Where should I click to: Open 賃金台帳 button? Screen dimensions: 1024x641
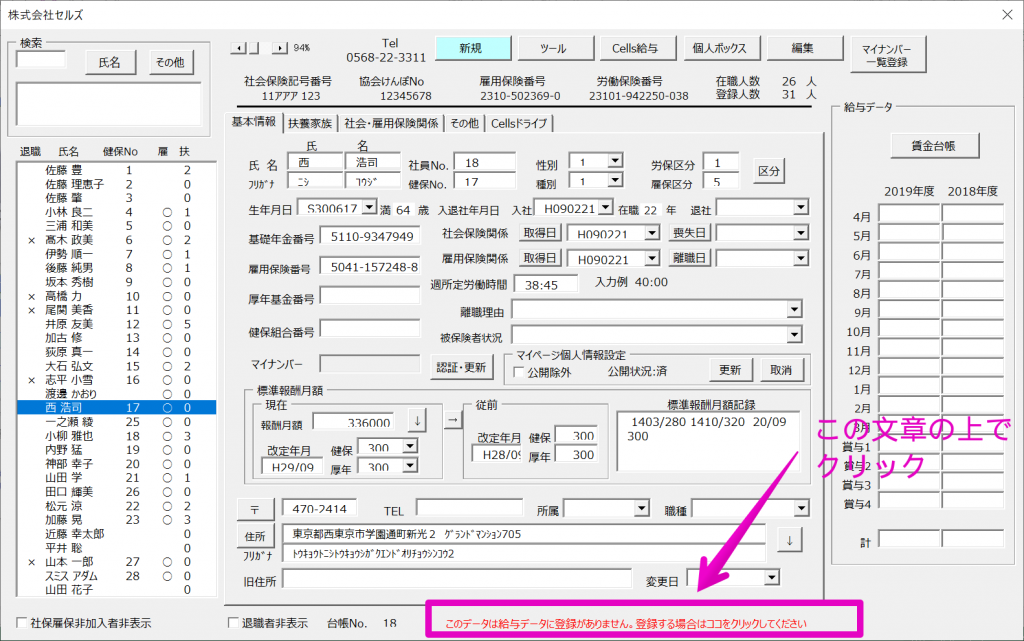(x=935, y=146)
